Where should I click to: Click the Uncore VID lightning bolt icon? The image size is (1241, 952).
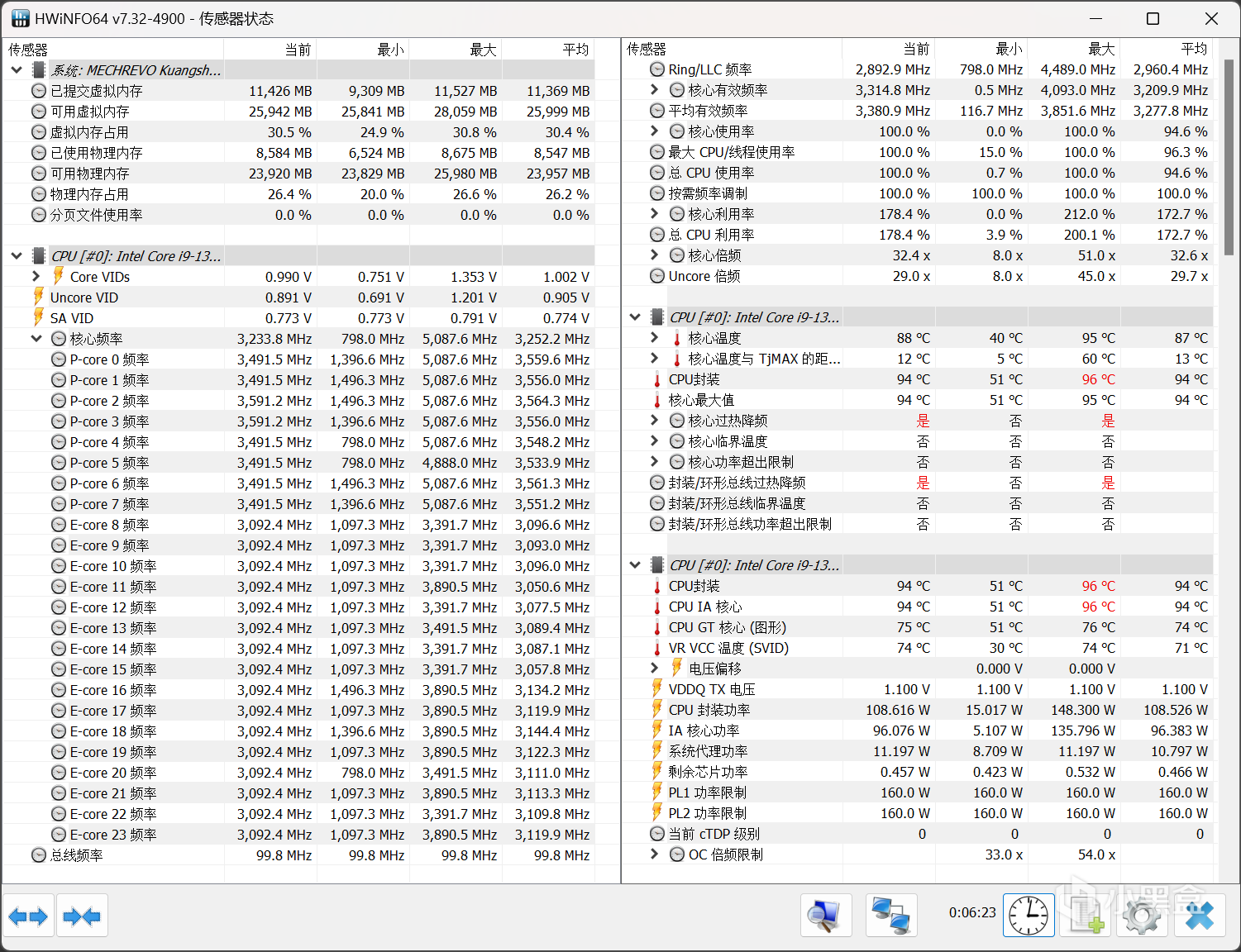coord(38,297)
